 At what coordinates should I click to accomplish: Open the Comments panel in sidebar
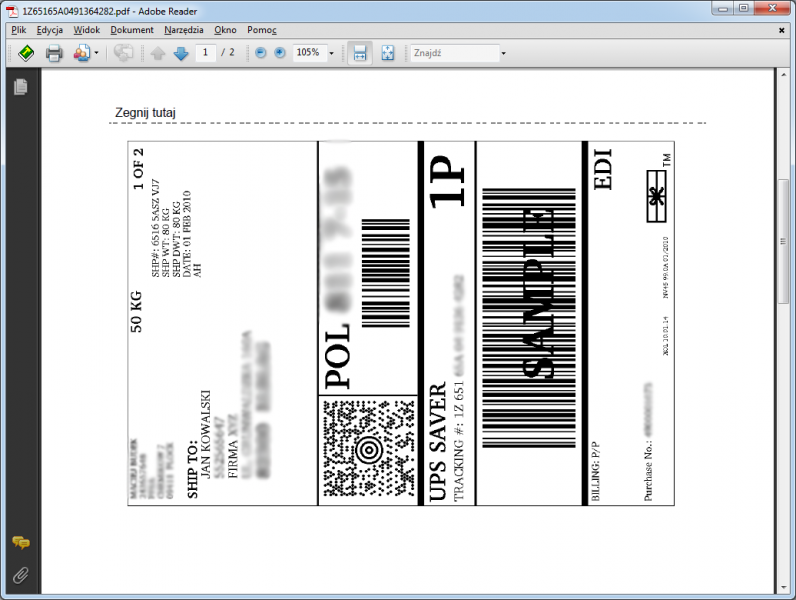20,542
